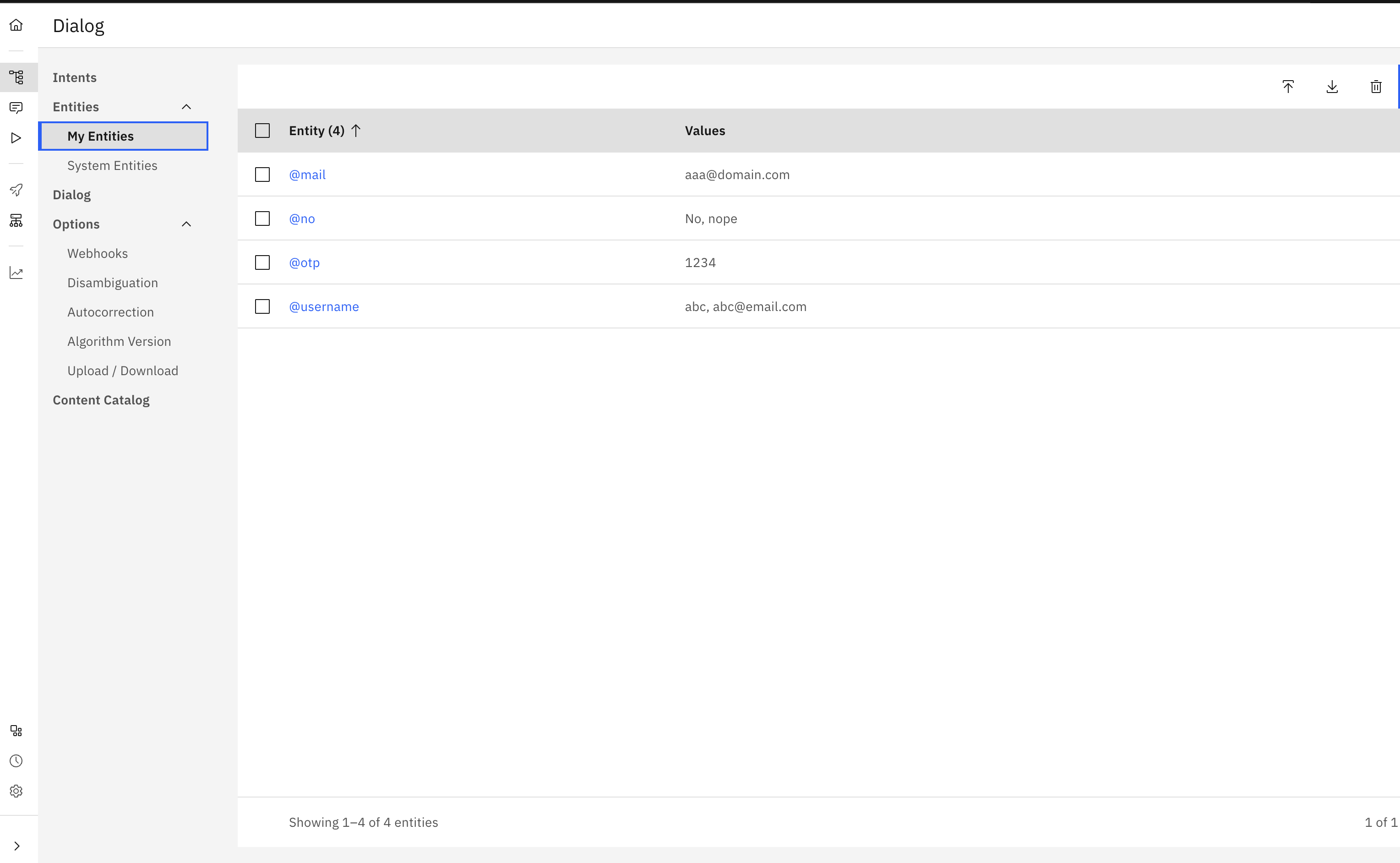Image resolution: width=1400 pixels, height=863 pixels.
Task: Click the trash delete icon
Action: click(1375, 87)
